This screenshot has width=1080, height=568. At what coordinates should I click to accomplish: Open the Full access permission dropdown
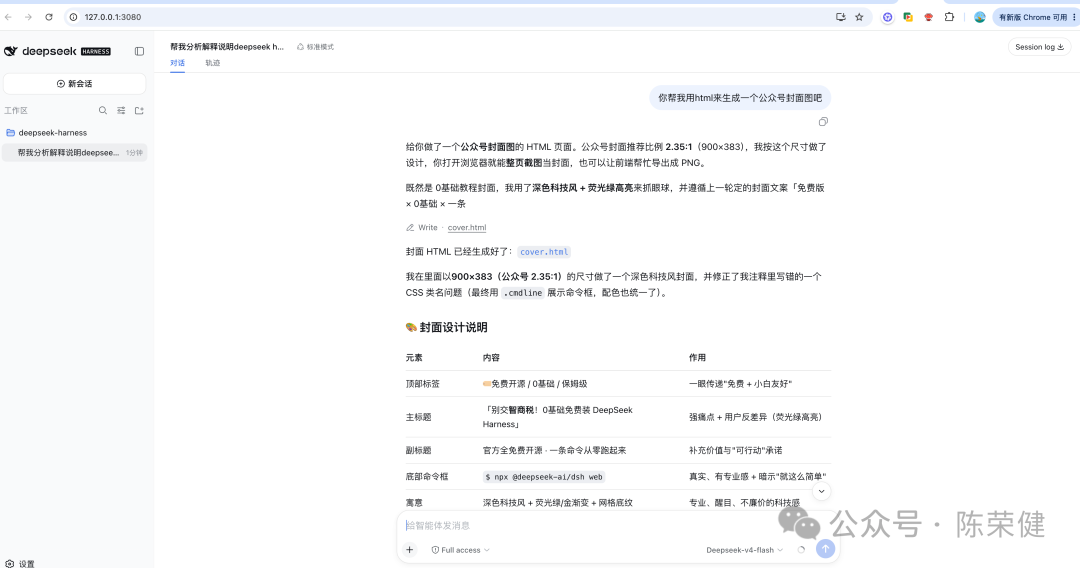pyautogui.click(x=460, y=550)
